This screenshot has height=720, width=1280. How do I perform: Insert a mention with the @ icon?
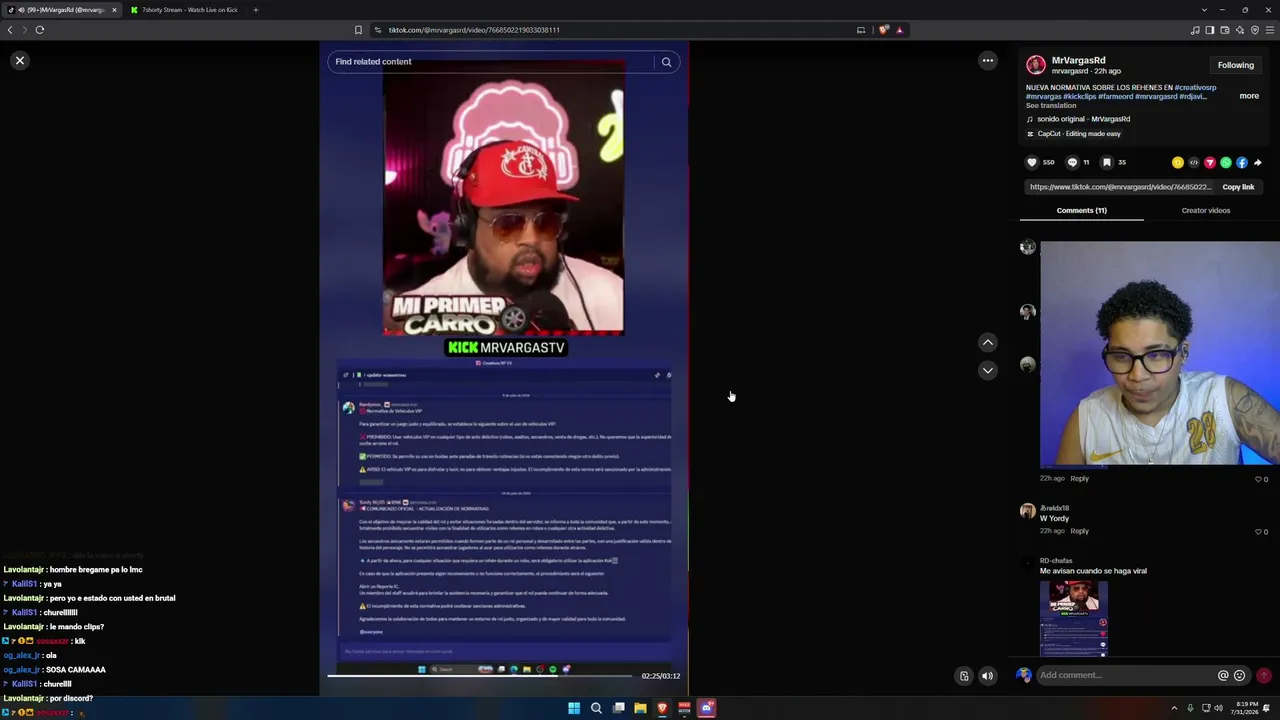[x=1223, y=675]
